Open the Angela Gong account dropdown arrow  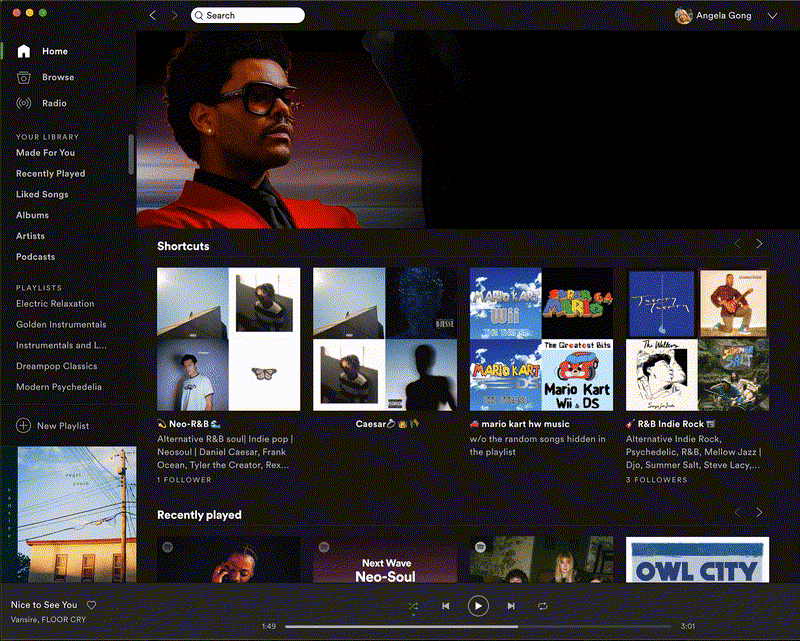[x=772, y=16]
